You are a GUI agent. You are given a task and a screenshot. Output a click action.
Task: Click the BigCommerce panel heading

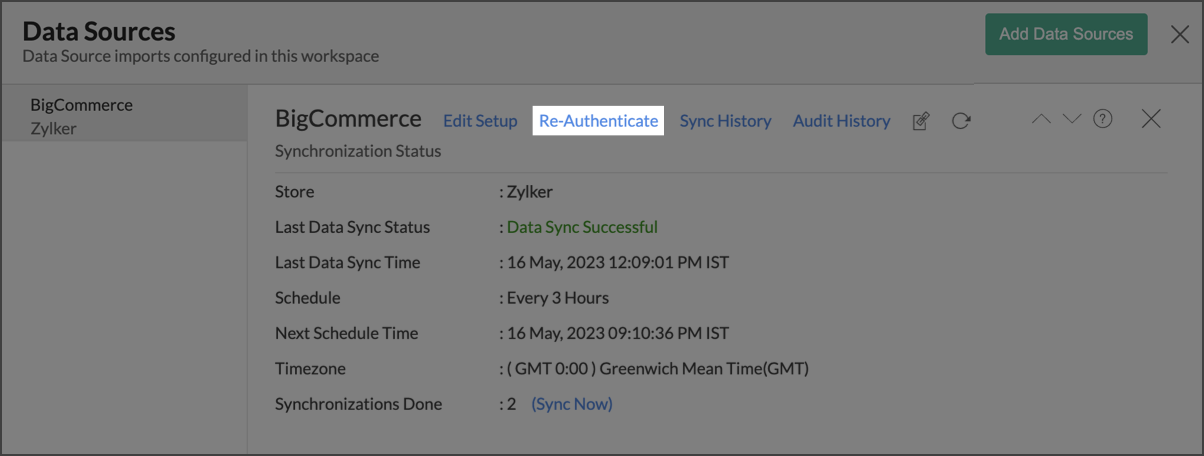point(348,119)
